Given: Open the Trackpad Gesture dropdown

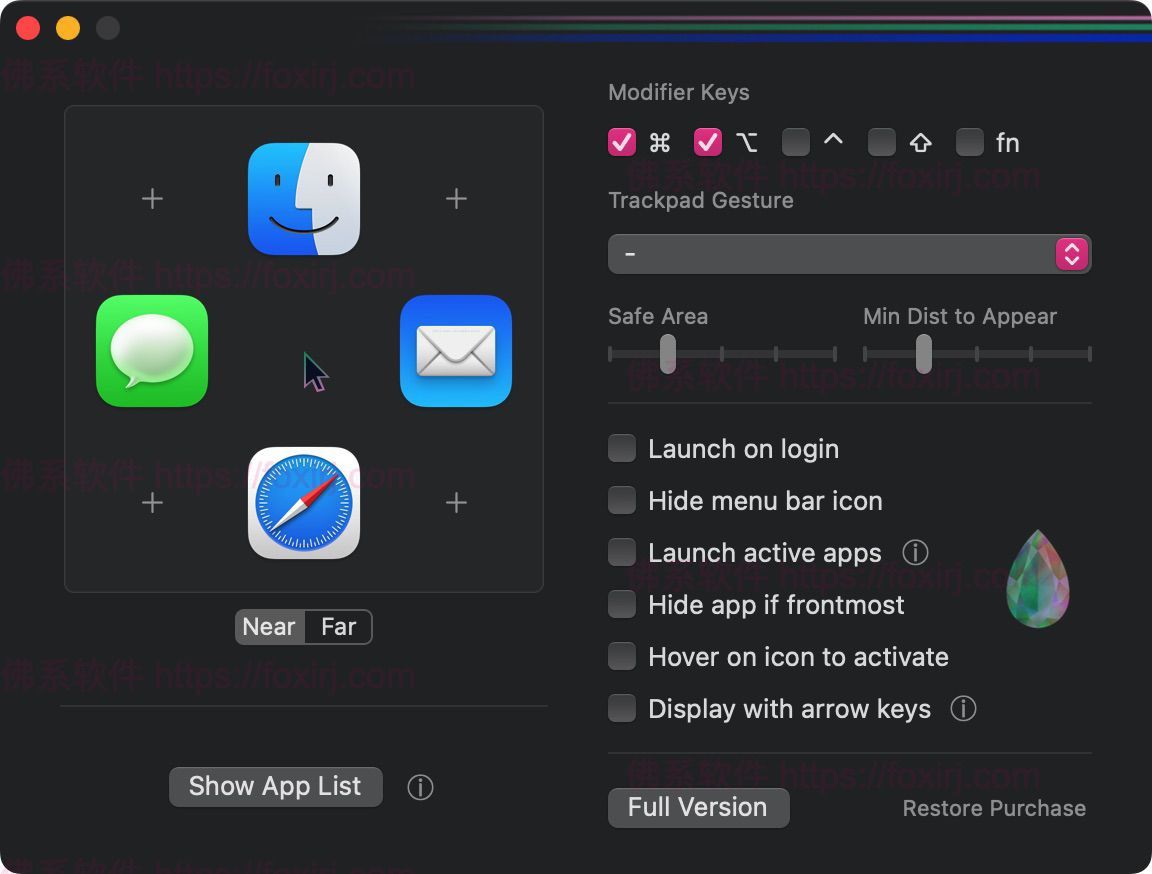Looking at the screenshot, I should coord(849,254).
